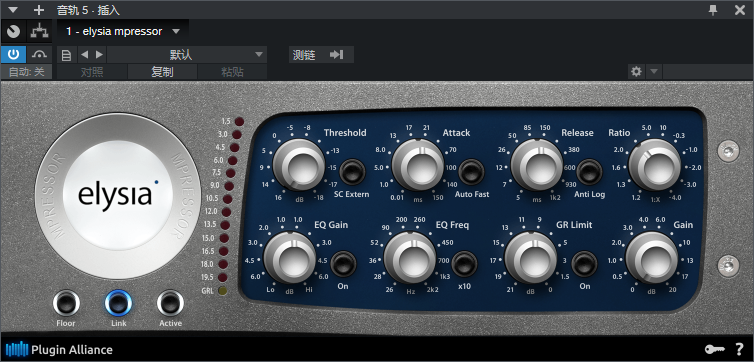Viewport: 754px width, 362px height.
Task: Click the 测链 sidechain button
Action: (321, 55)
